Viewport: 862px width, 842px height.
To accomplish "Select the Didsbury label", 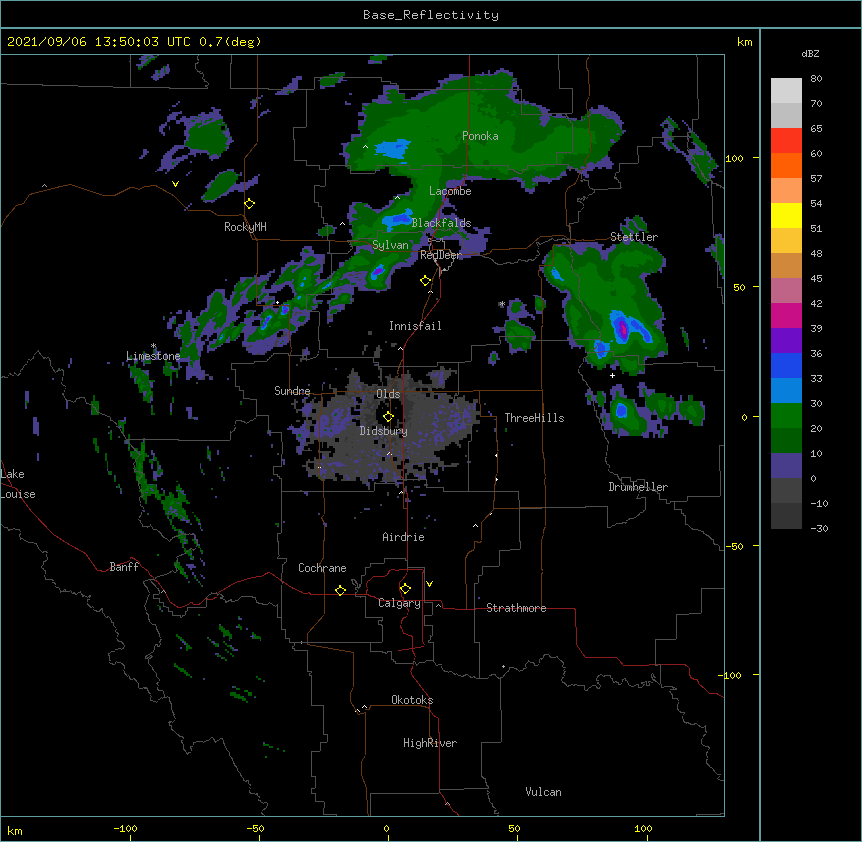I will tap(384, 431).
